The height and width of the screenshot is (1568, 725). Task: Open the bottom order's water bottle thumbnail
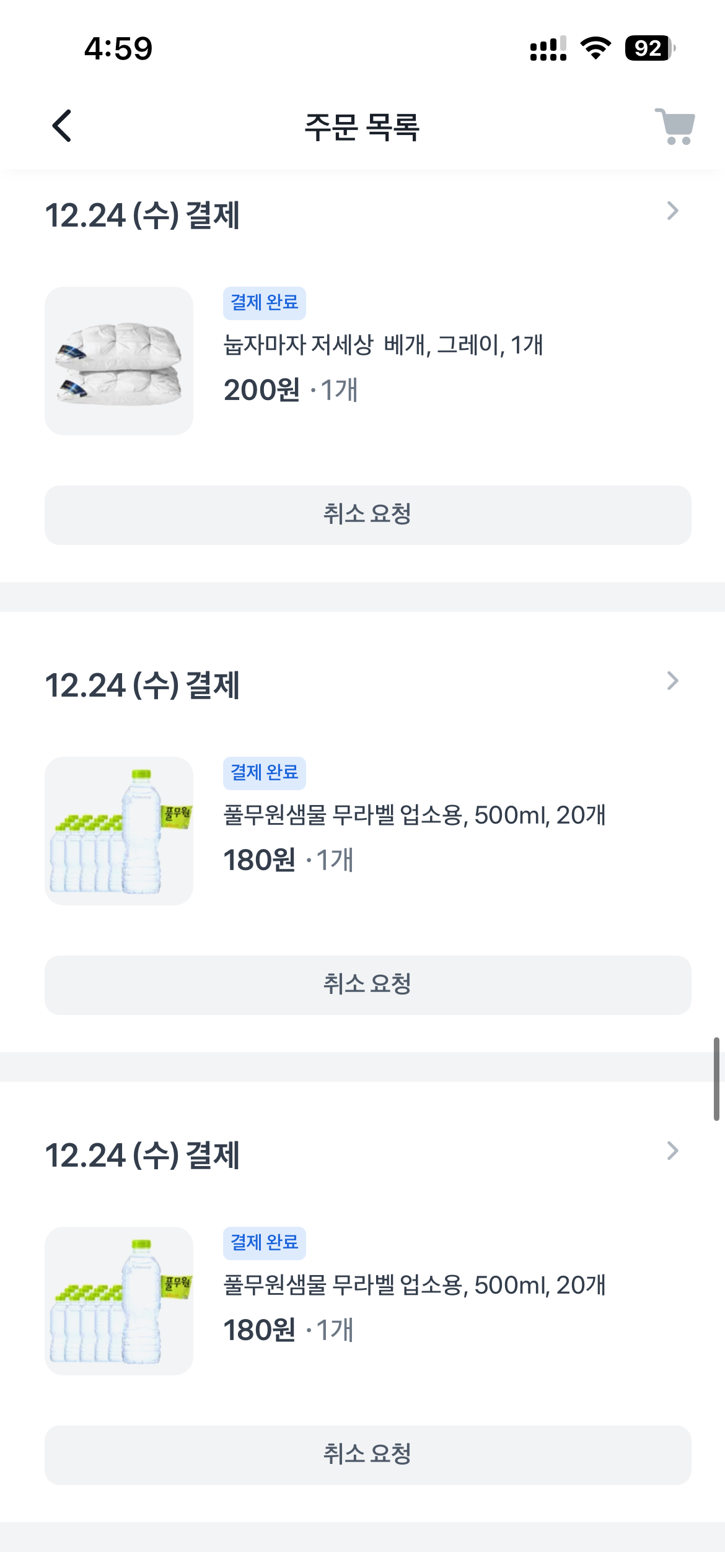coord(119,1301)
